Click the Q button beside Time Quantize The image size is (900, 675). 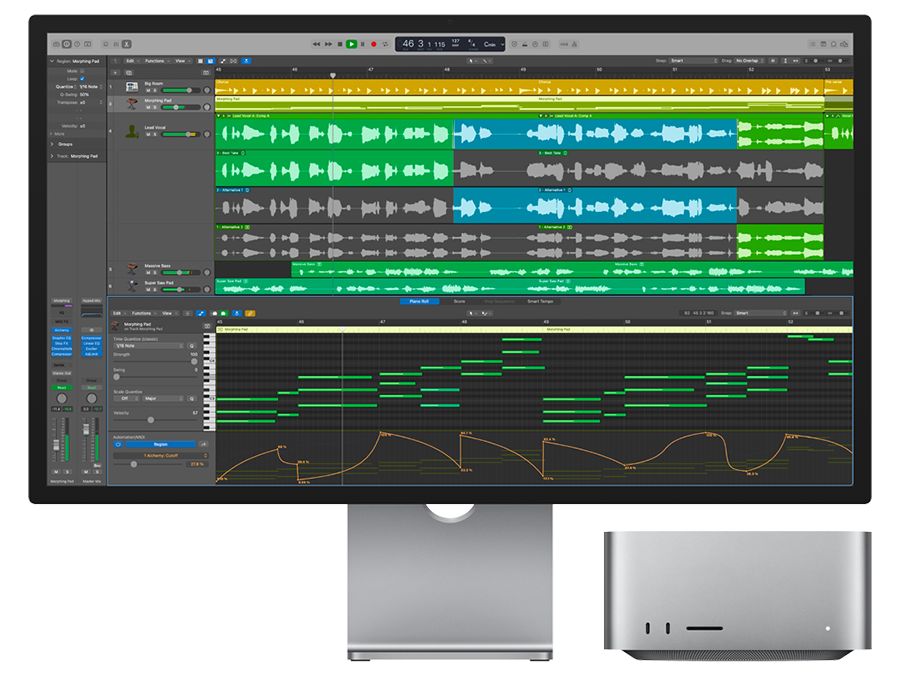[192, 346]
